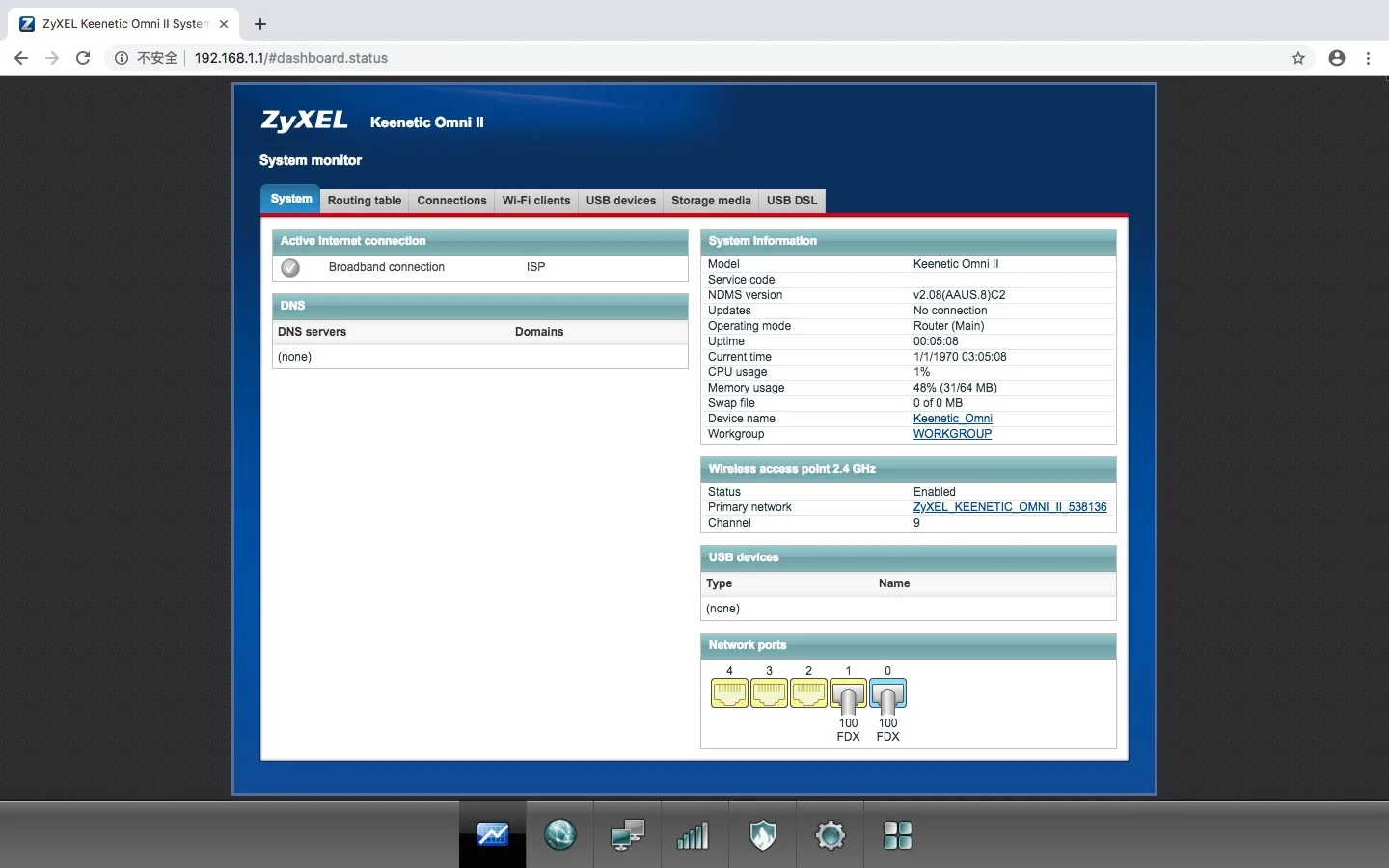The image size is (1389, 868).
Task: Click the Network ports panel header
Action: click(x=909, y=645)
